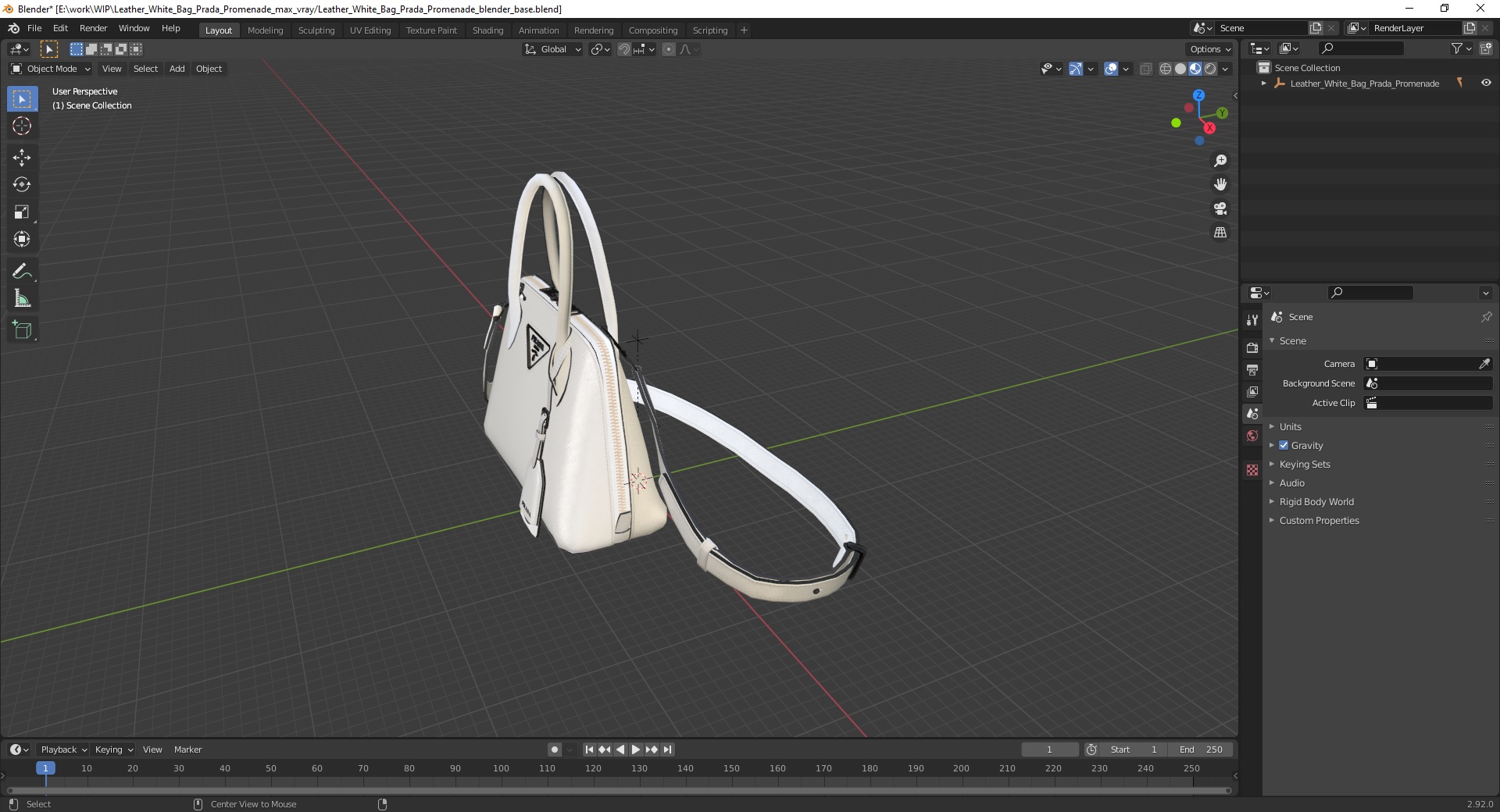The width and height of the screenshot is (1500, 812).
Task: Switch to rendered viewport shading
Action: click(1210, 69)
